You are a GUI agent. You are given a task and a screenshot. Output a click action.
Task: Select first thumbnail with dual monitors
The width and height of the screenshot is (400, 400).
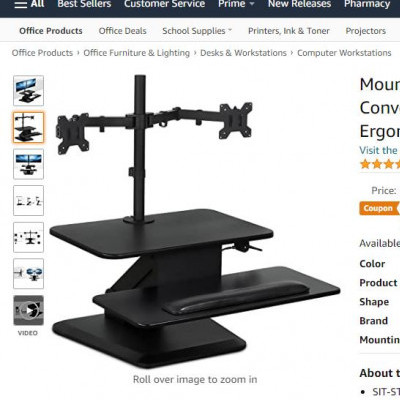coord(28,91)
